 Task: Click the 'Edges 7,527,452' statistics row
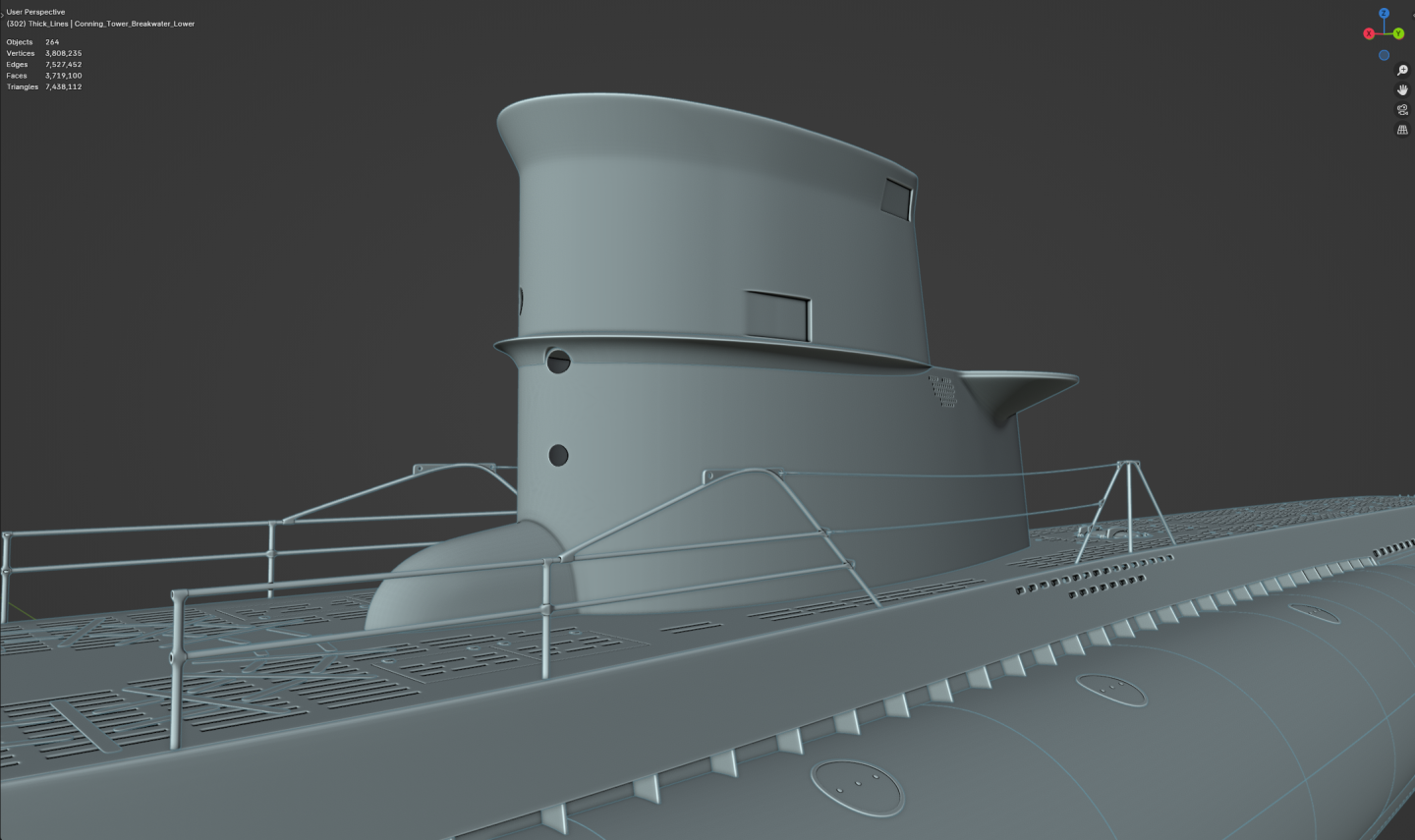pos(44,64)
